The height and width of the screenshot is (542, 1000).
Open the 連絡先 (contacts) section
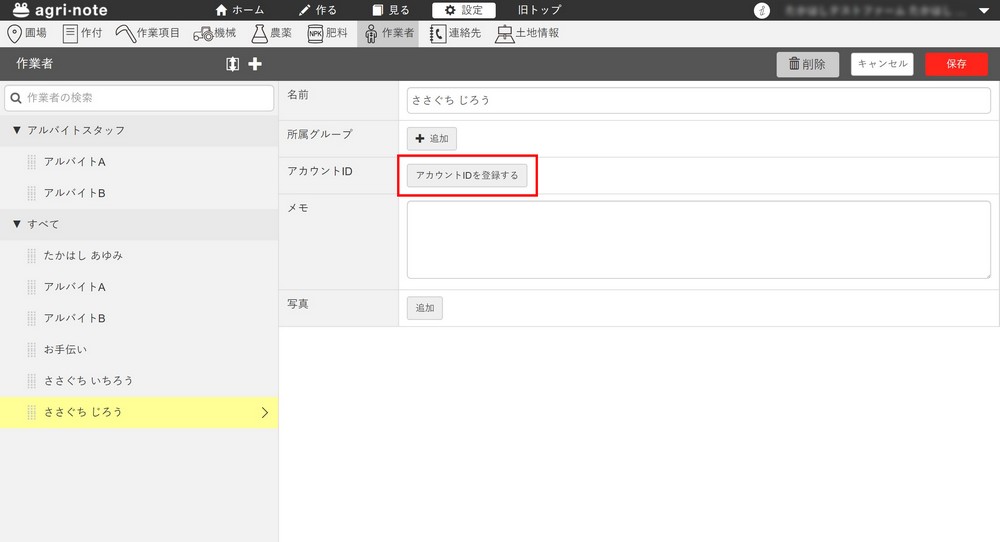(x=455, y=33)
